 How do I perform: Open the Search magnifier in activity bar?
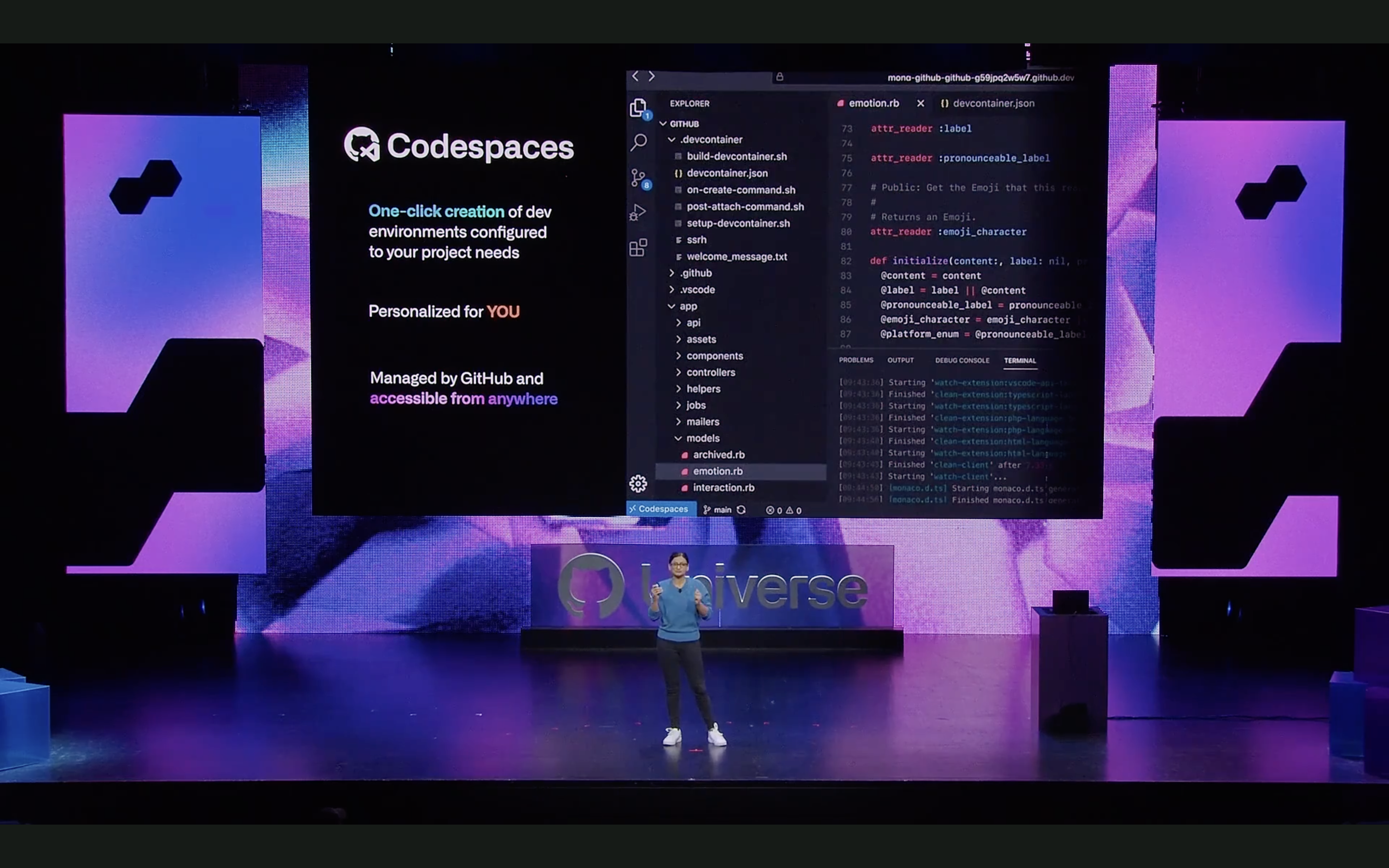click(638, 142)
